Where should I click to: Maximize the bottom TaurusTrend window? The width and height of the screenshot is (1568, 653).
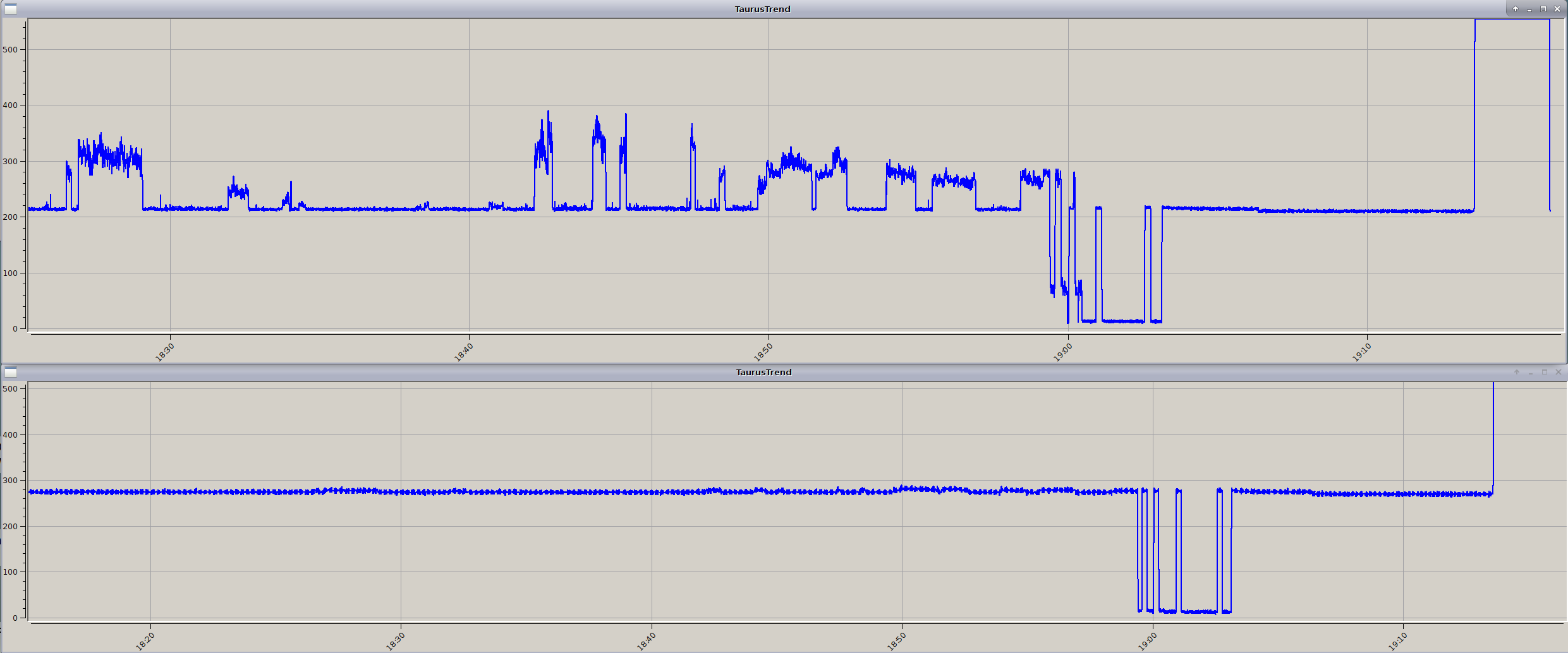coord(1544,372)
